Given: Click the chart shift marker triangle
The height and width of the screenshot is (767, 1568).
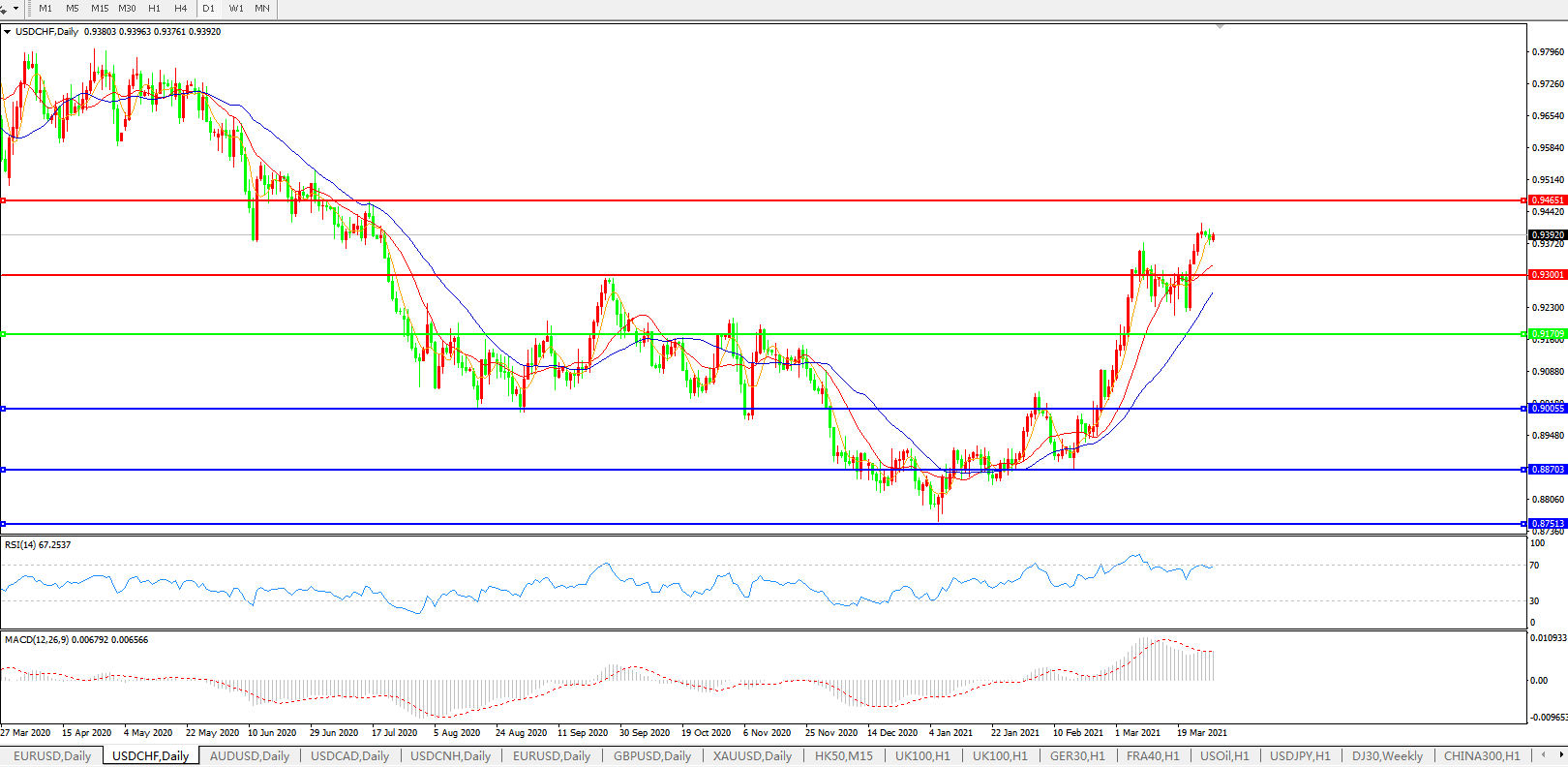Looking at the screenshot, I should [x=1220, y=26].
